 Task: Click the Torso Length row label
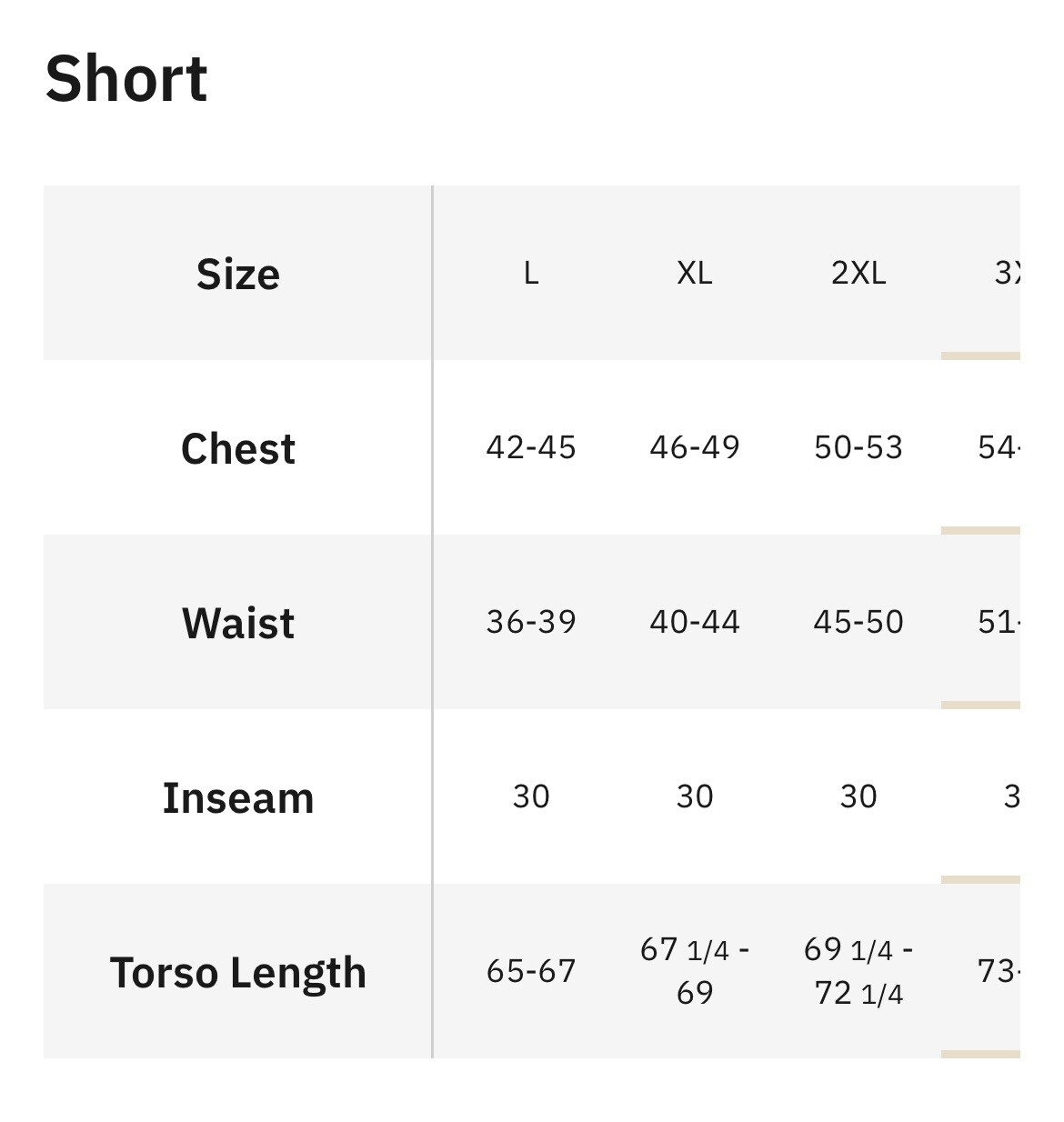(x=238, y=972)
